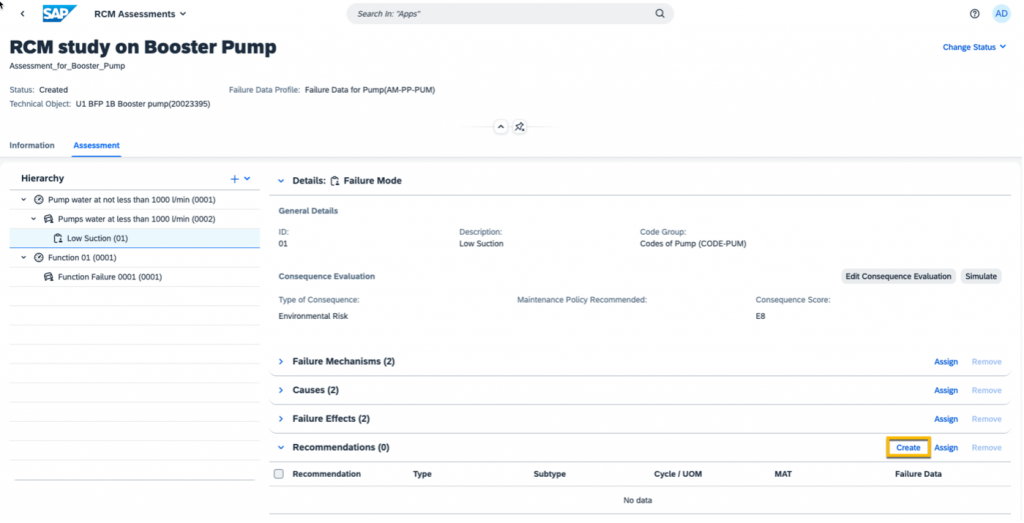This screenshot has width=1024, height=523.
Task: Select the Low Suction (01) row
Action: 135,238
